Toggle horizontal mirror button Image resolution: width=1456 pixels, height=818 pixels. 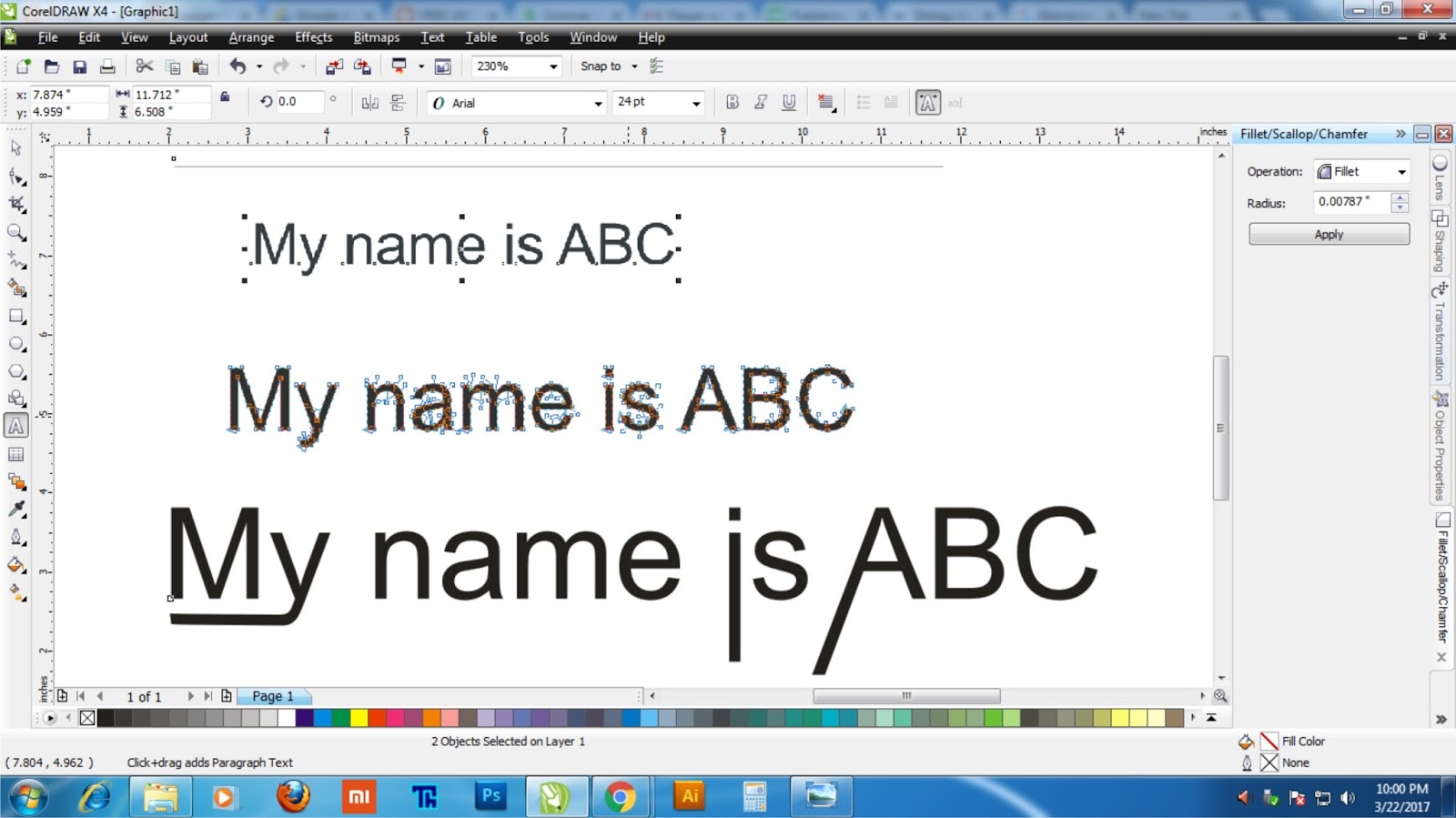[x=369, y=103]
